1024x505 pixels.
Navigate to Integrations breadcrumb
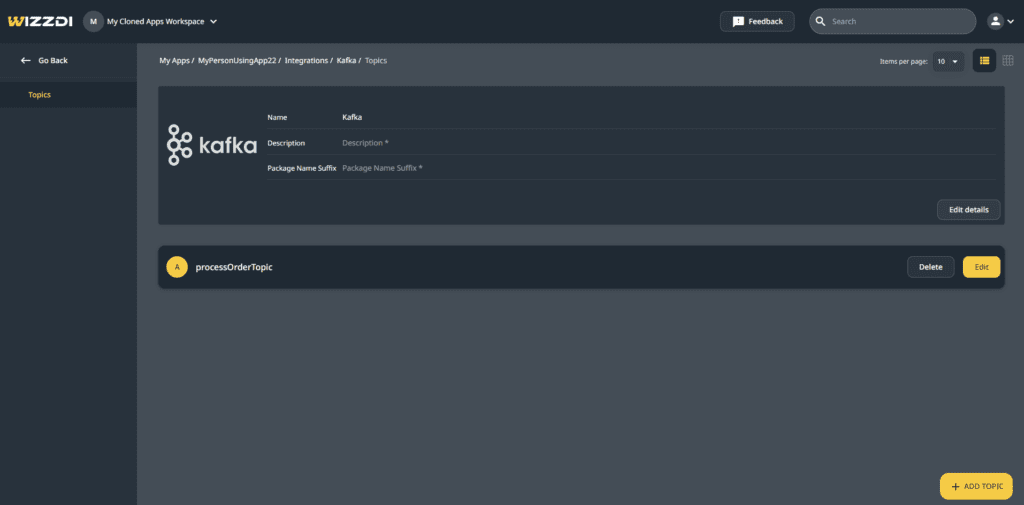pos(306,61)
